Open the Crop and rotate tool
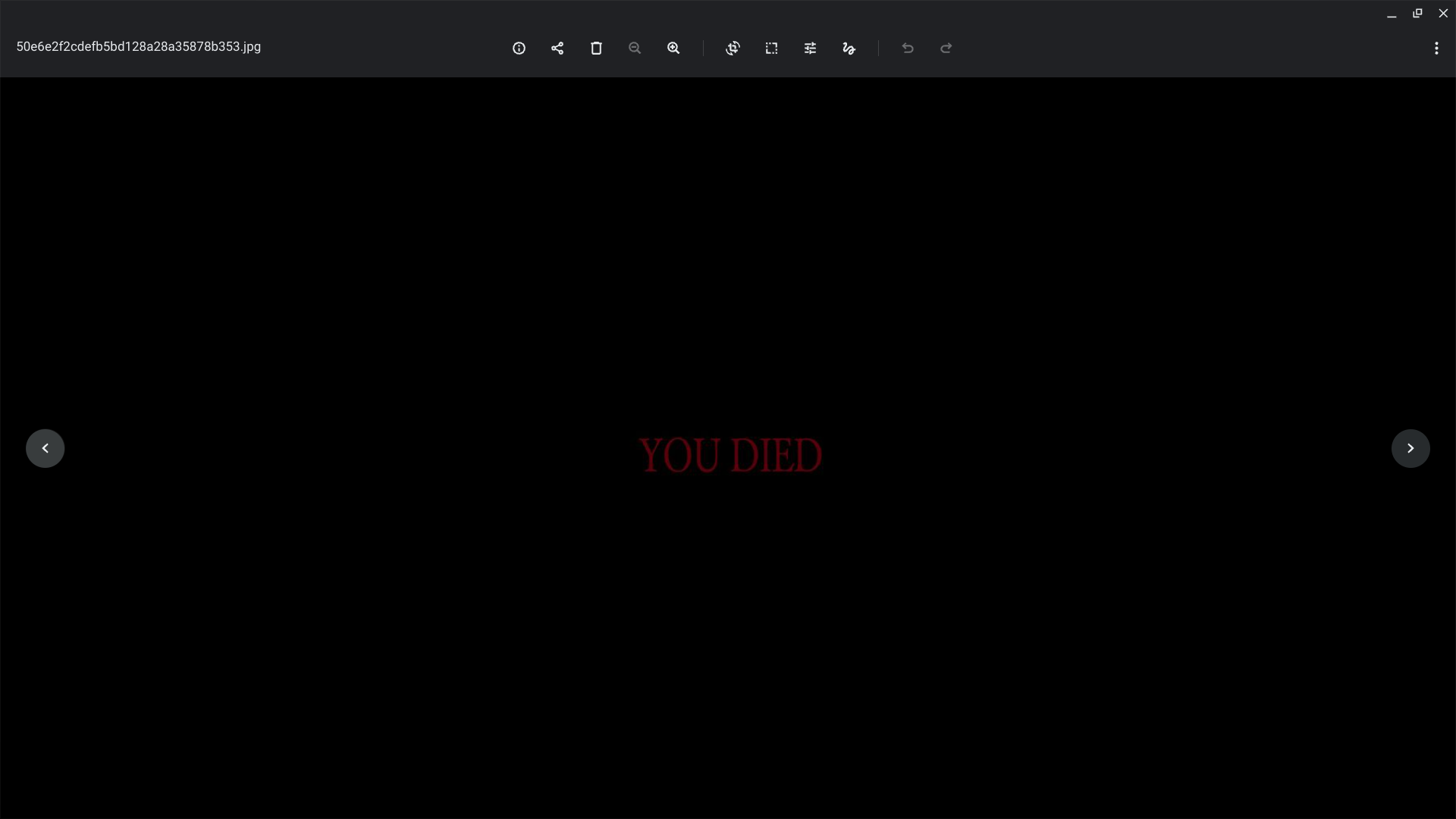 click(x=733, y=49)
